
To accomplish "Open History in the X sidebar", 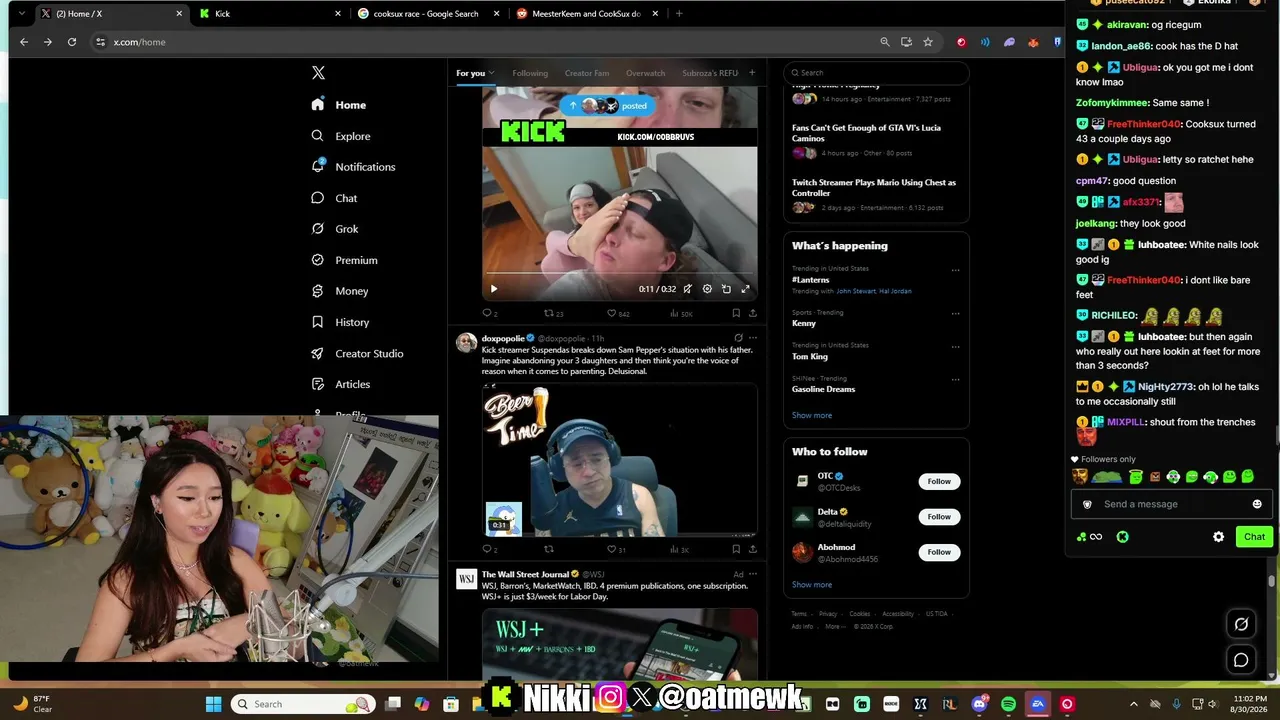I will click(340, 322).
